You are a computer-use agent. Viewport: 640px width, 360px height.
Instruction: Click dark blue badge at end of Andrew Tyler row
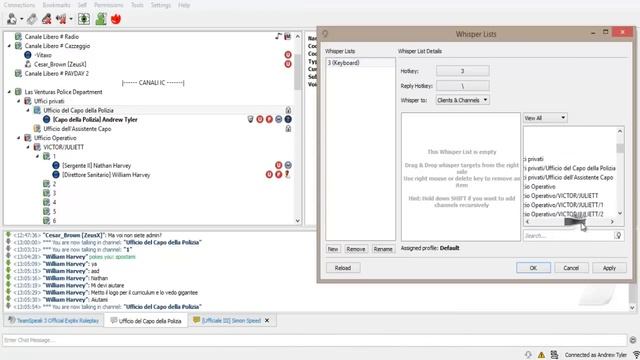point(288,119)
